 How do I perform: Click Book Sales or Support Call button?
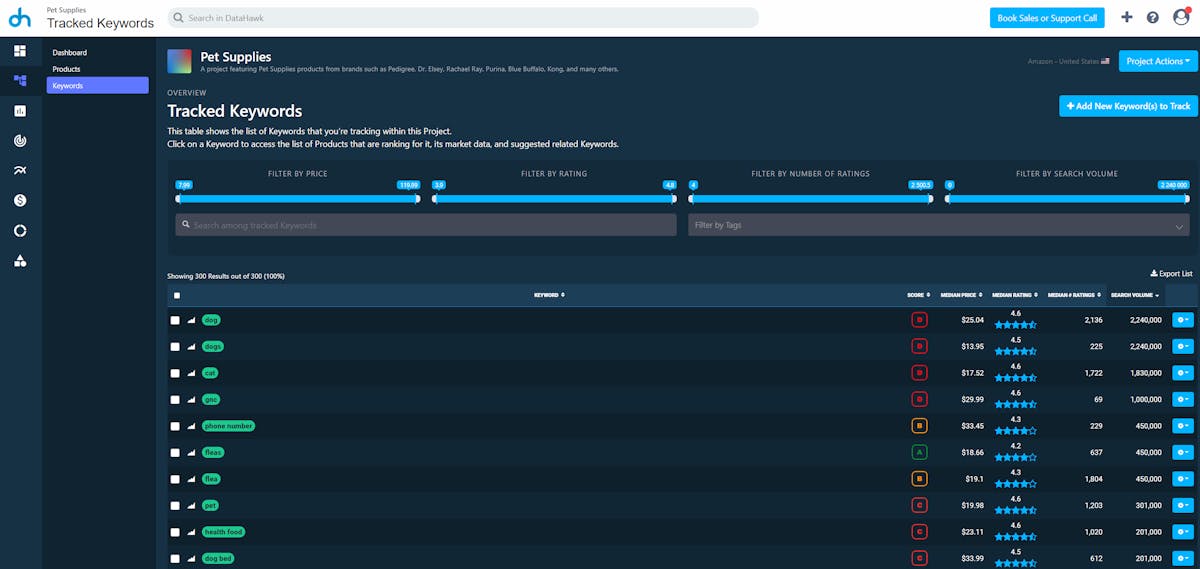pos(1048,17)
